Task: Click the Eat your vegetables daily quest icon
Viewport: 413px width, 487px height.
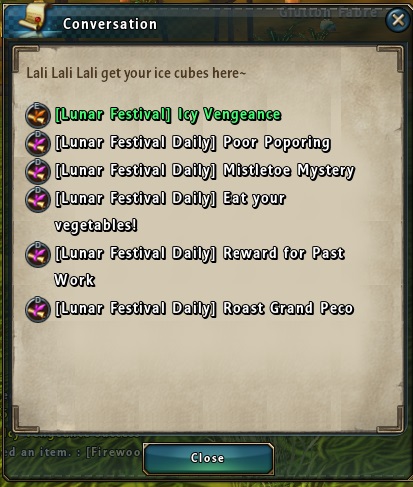Action: [38, 199]
